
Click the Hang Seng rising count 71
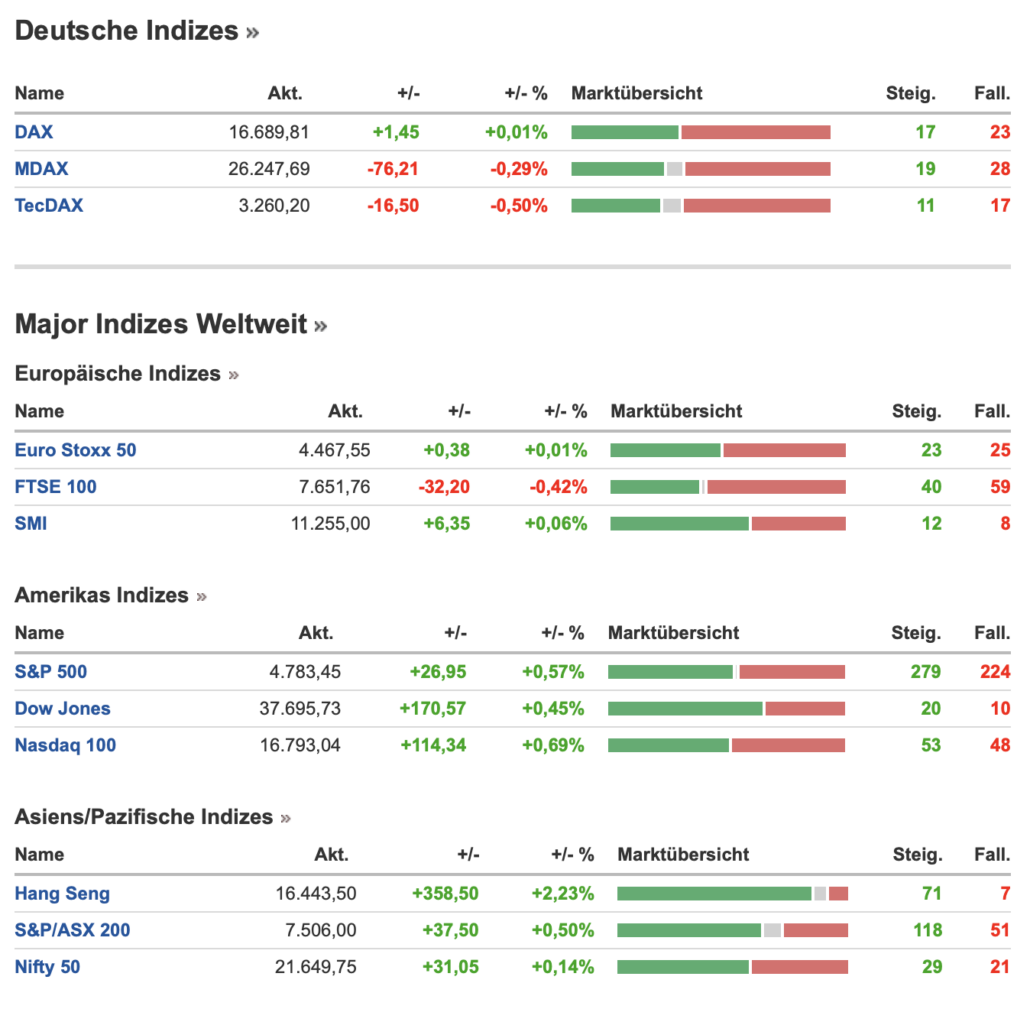pyautogui.click(x=932, y=894)
